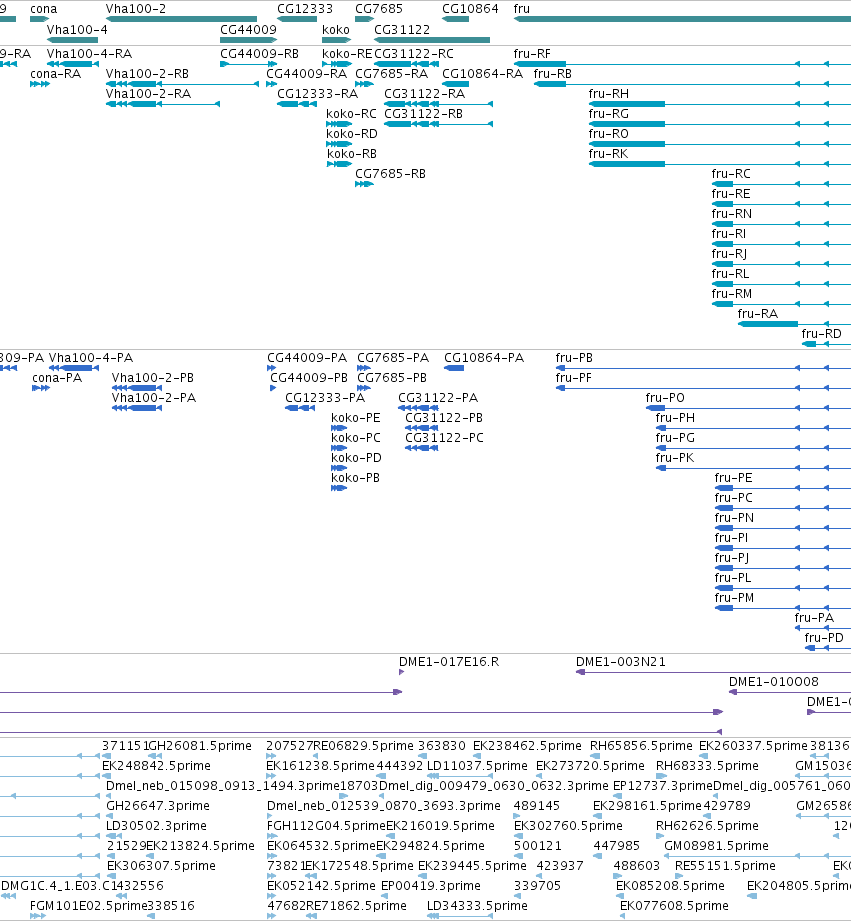Image resolution: width=851 pixels, height=921 pixels.
Task: Select the fru-PF protein label
Action: coord(574,377)
